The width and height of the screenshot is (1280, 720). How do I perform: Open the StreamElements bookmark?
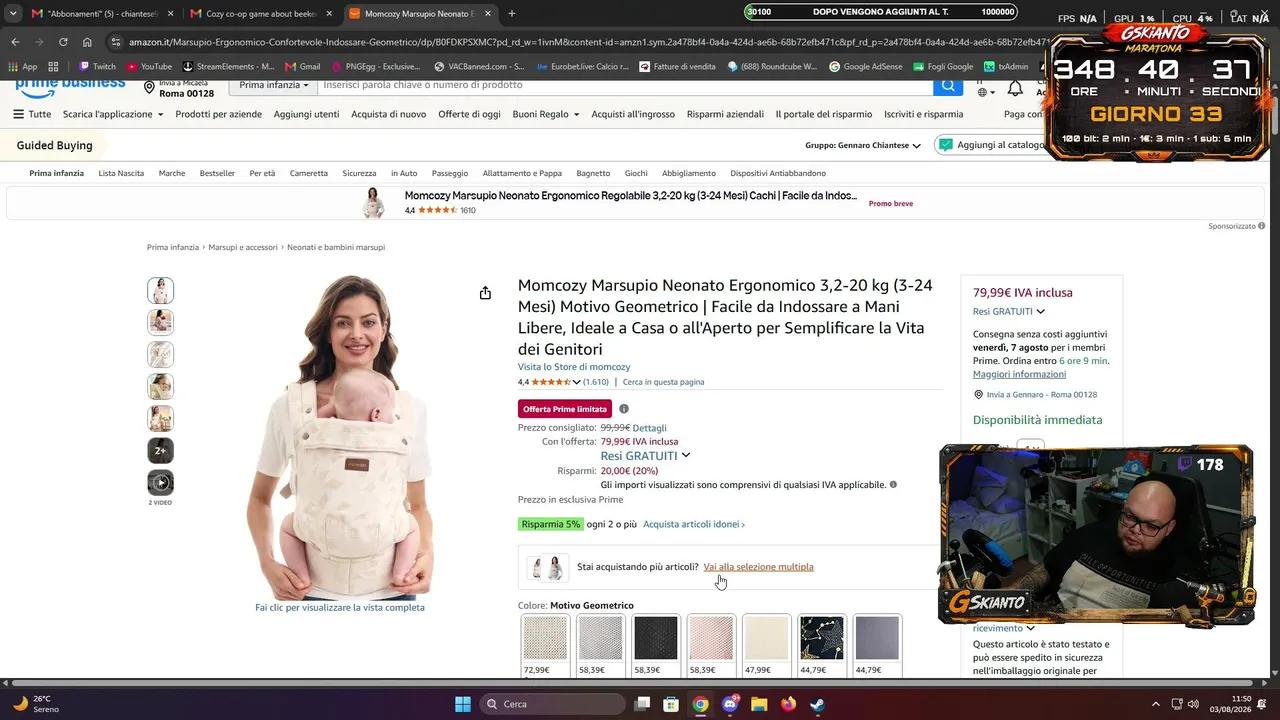[228, 67]
